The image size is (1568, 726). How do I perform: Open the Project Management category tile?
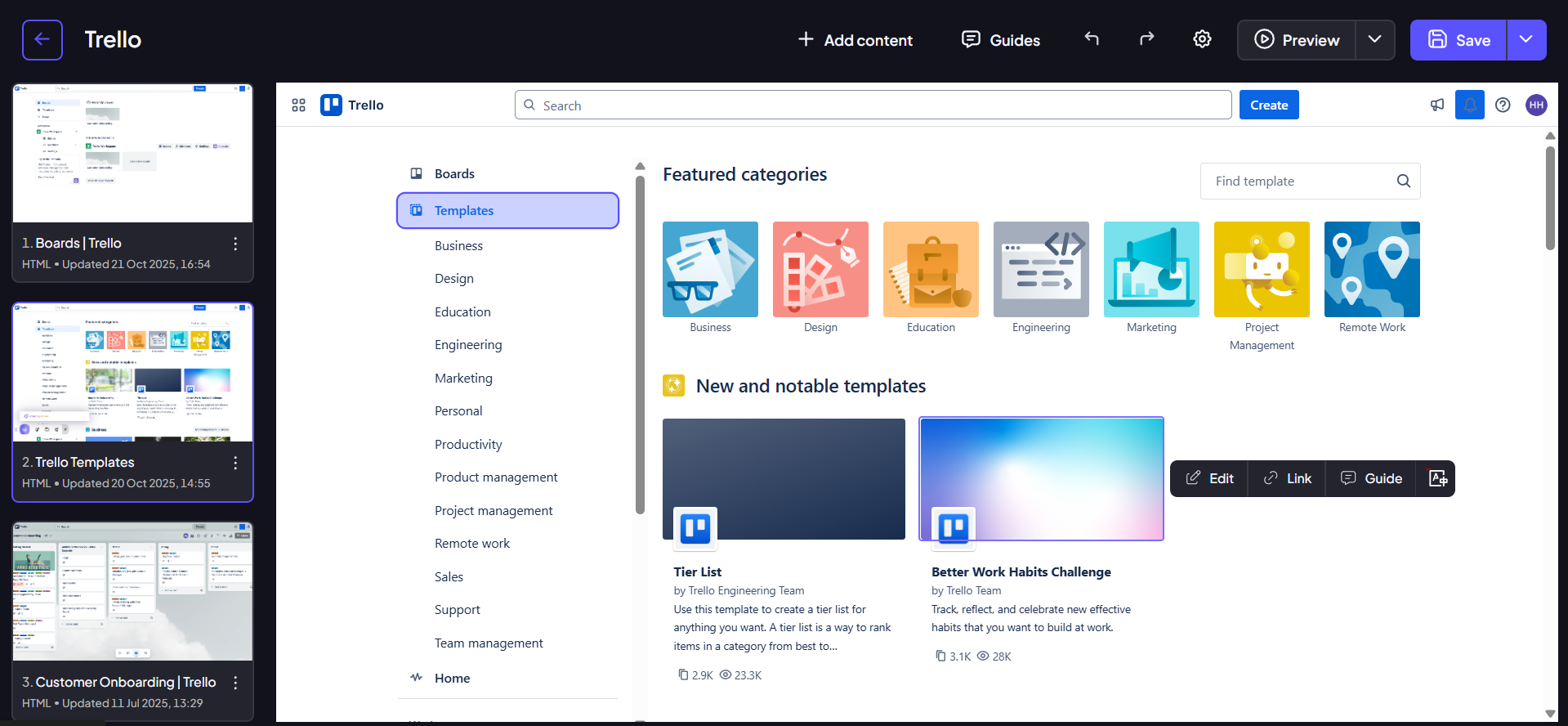click(x=1262, y=269)
